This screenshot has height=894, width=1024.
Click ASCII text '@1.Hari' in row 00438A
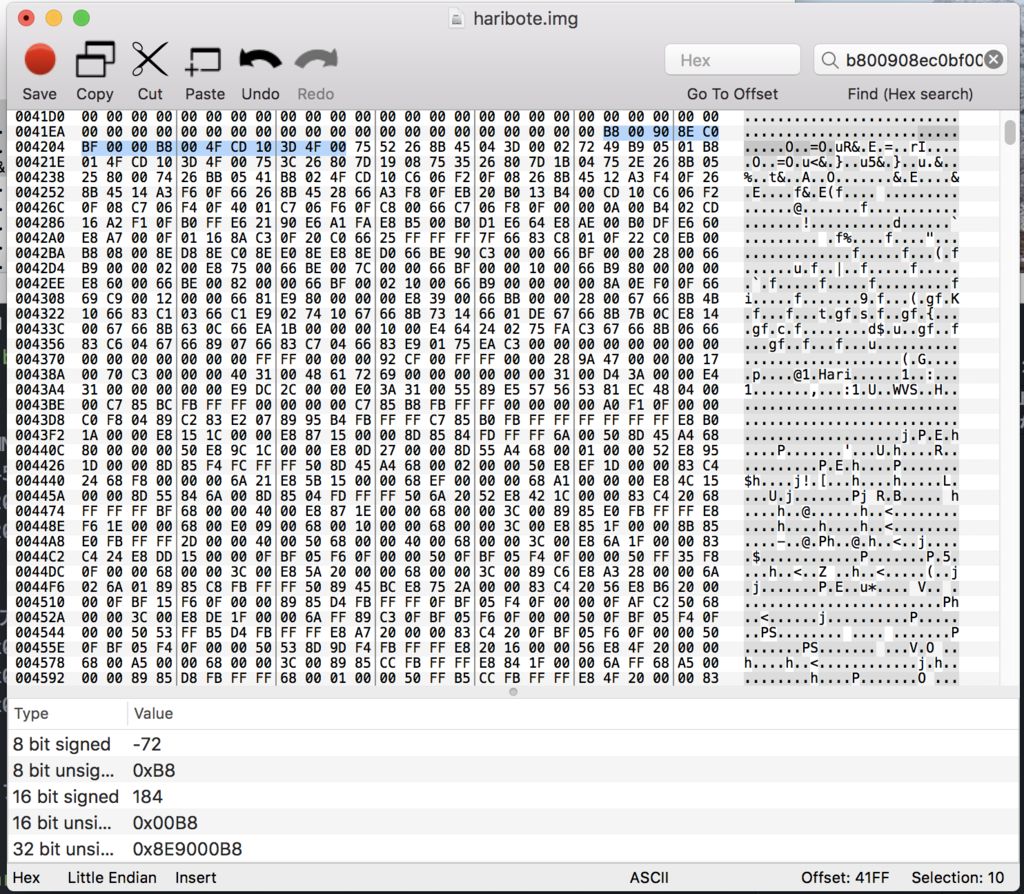click(x=822, y=374)
